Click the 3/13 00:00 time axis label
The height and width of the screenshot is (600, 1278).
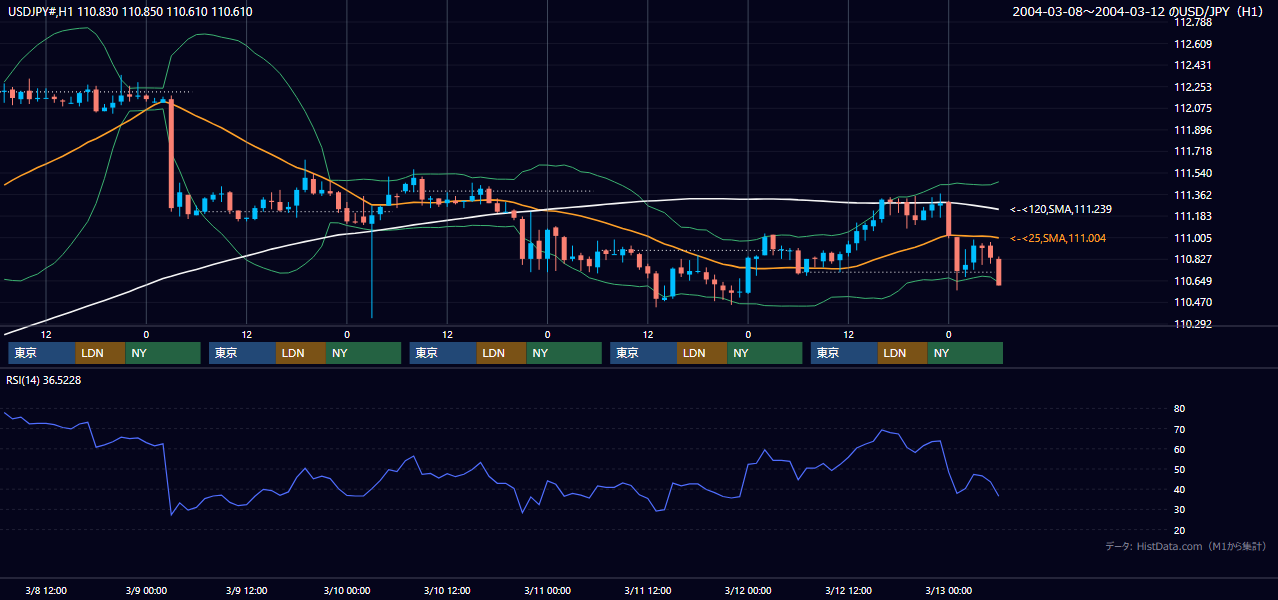(x=948, y=590)
